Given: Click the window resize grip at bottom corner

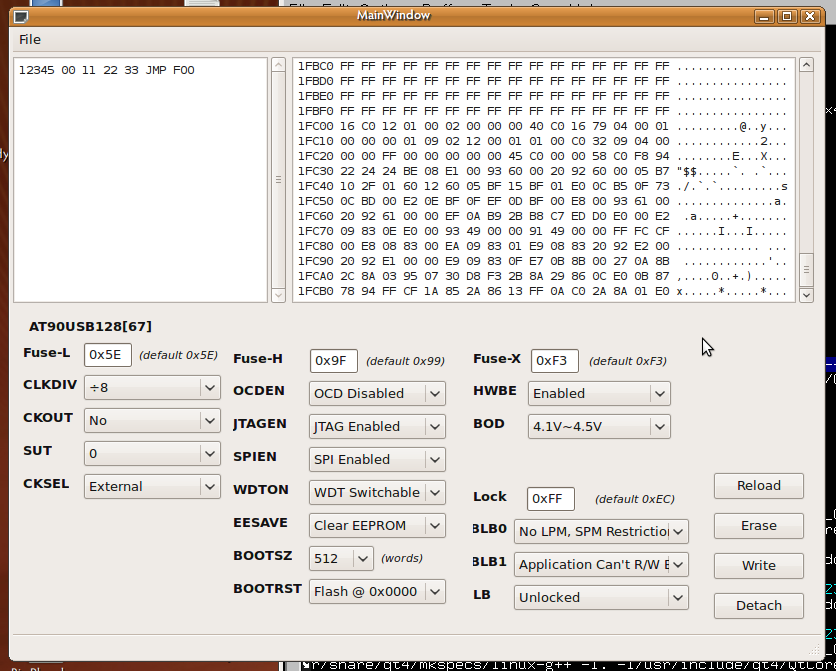Looking at the screenshot, I should tap(815, 649).
